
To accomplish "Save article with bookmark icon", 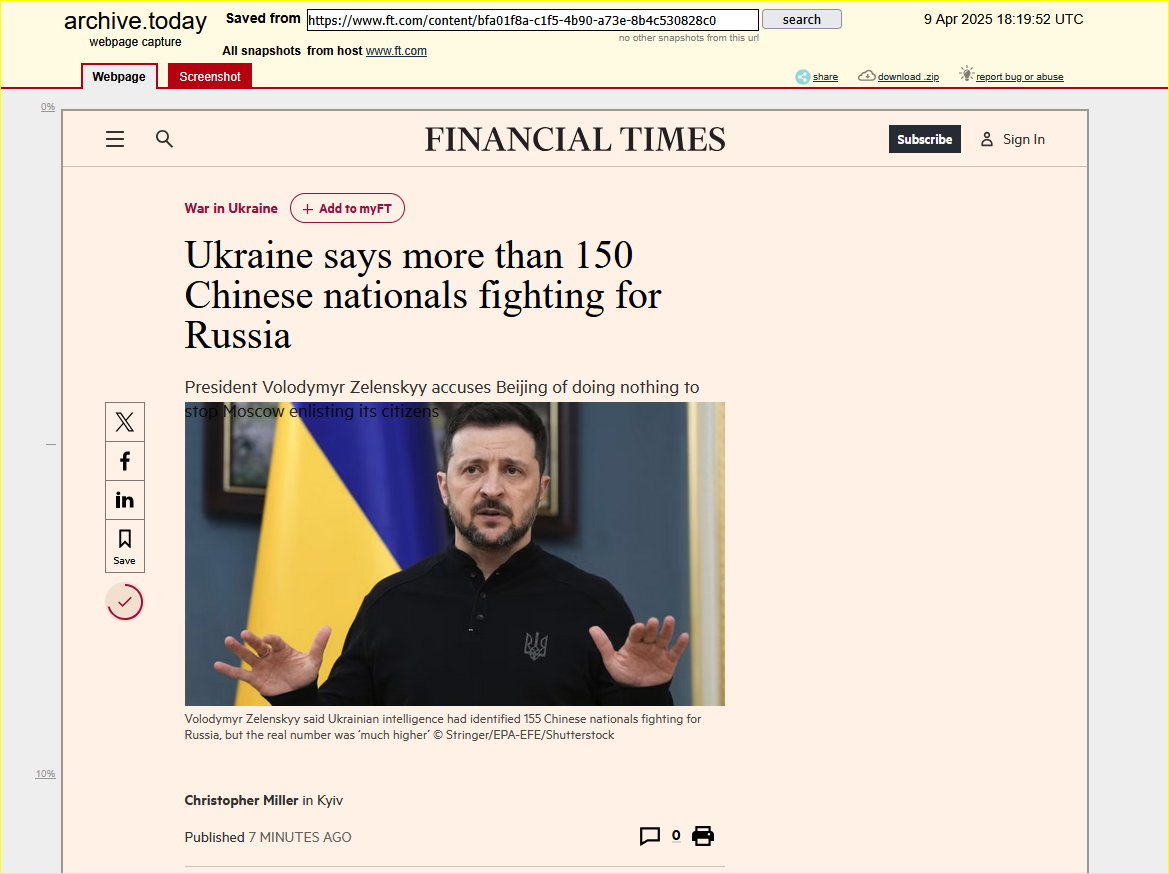I will click(x=125, y=546).
